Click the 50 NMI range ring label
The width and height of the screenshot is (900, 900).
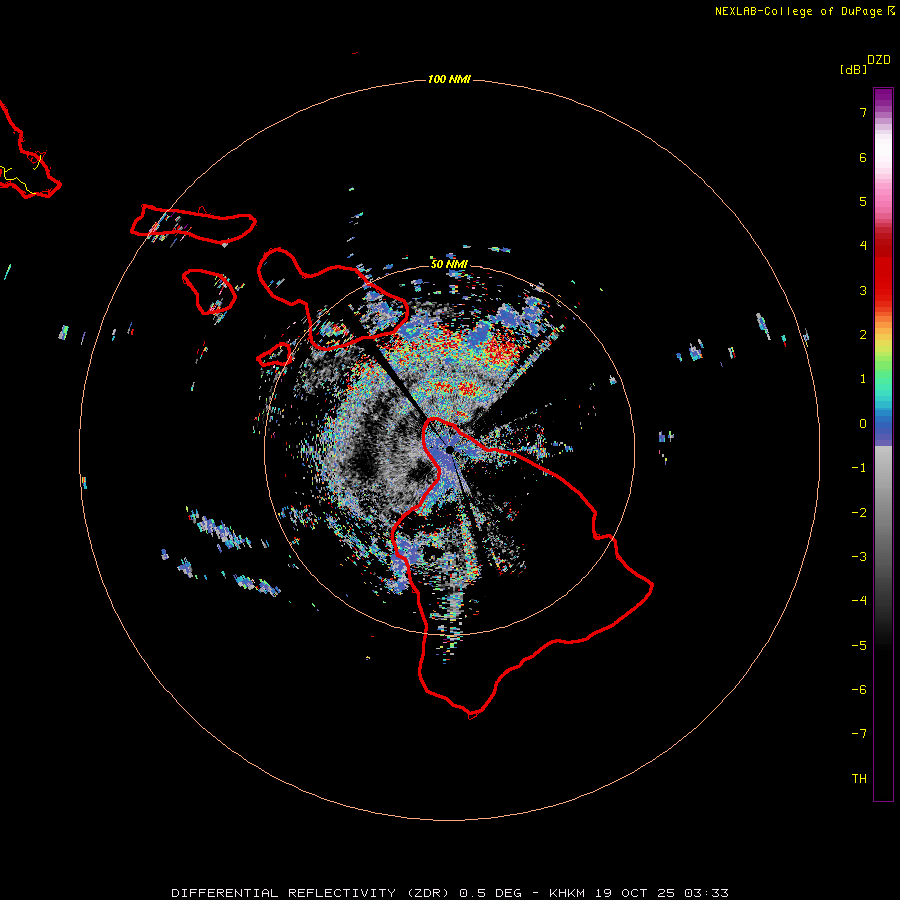[x=449, y=264]
